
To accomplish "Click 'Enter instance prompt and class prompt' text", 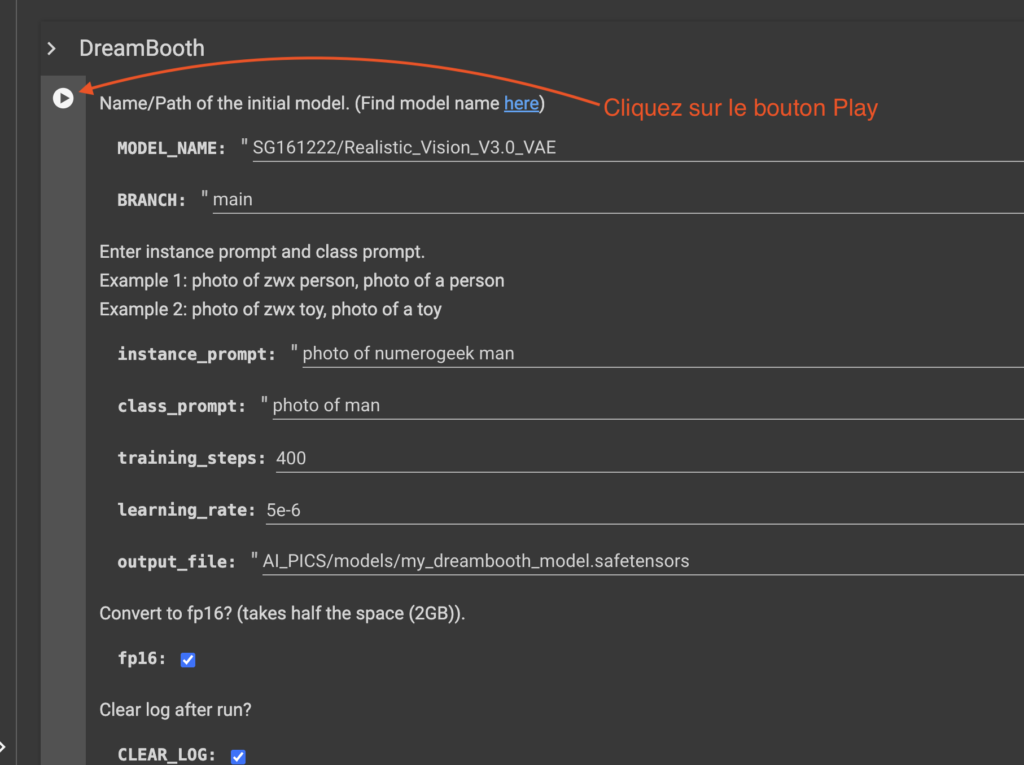I will (262, 252).
